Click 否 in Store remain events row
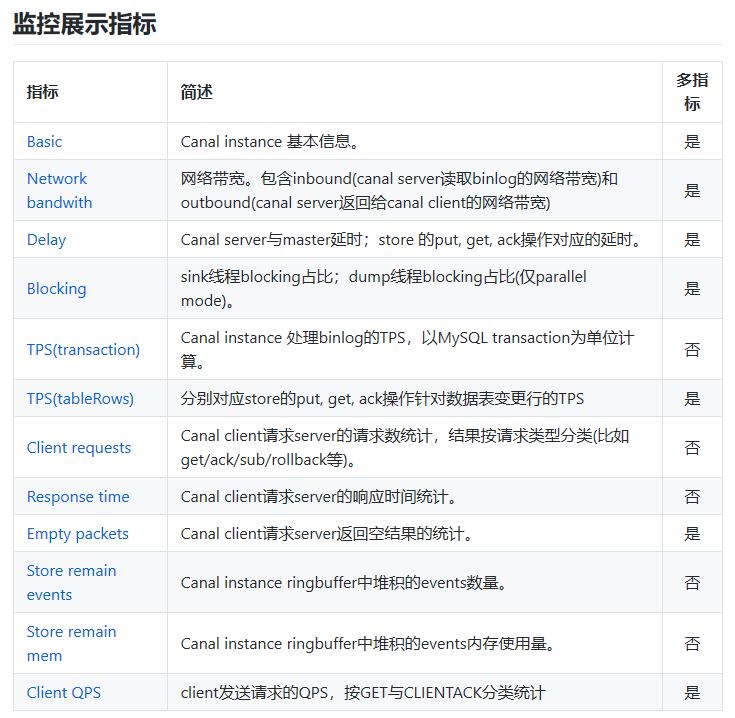 [x=692, y=583]
